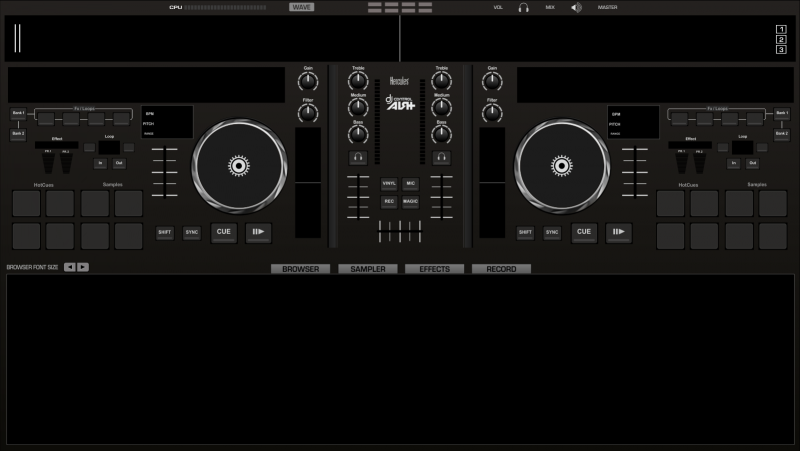Click left deck play/pause button
This screenshot has height=451, width=800.
pyautogui.click(x=259, y=232)
